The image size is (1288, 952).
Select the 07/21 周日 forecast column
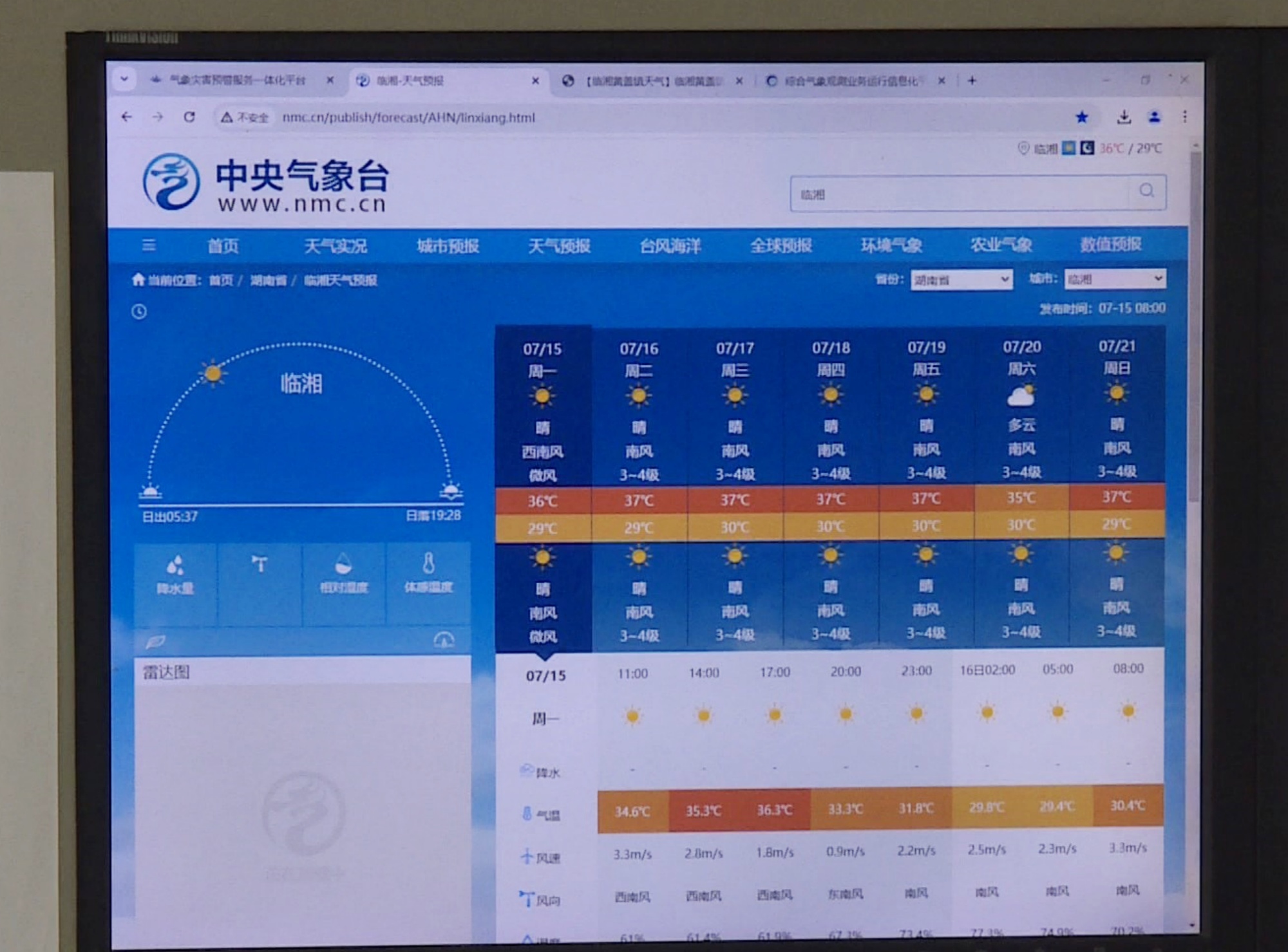pos(1117,487)
